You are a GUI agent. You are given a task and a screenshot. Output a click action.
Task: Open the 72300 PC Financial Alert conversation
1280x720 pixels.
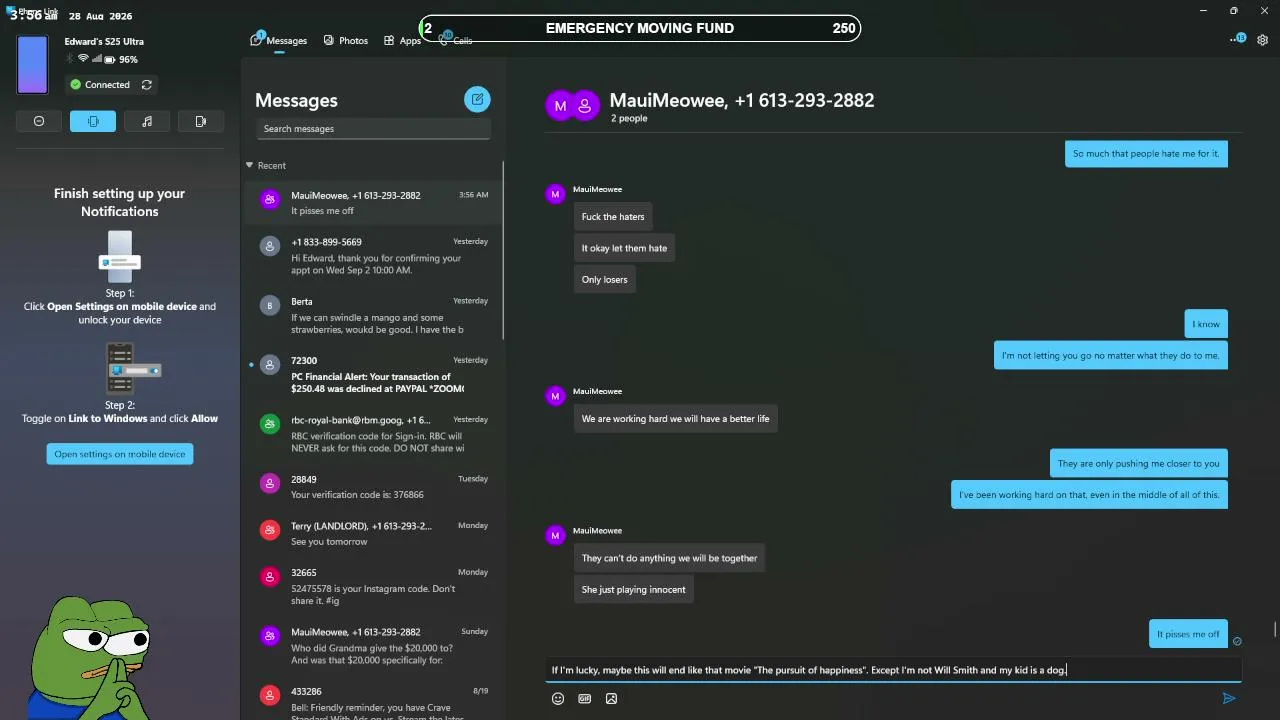[372, 375]
